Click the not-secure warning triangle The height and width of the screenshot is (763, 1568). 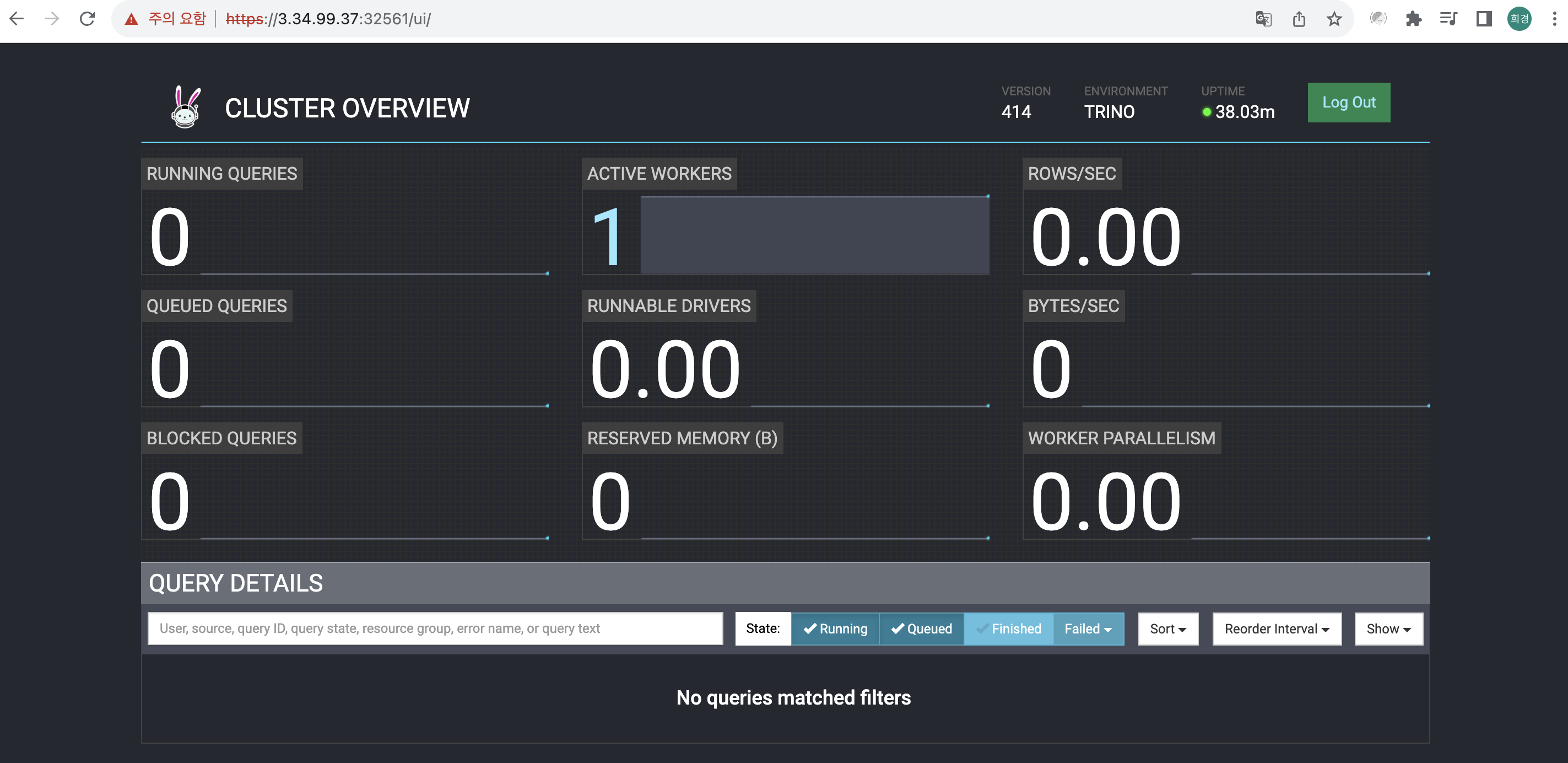(x=131, y=19)
